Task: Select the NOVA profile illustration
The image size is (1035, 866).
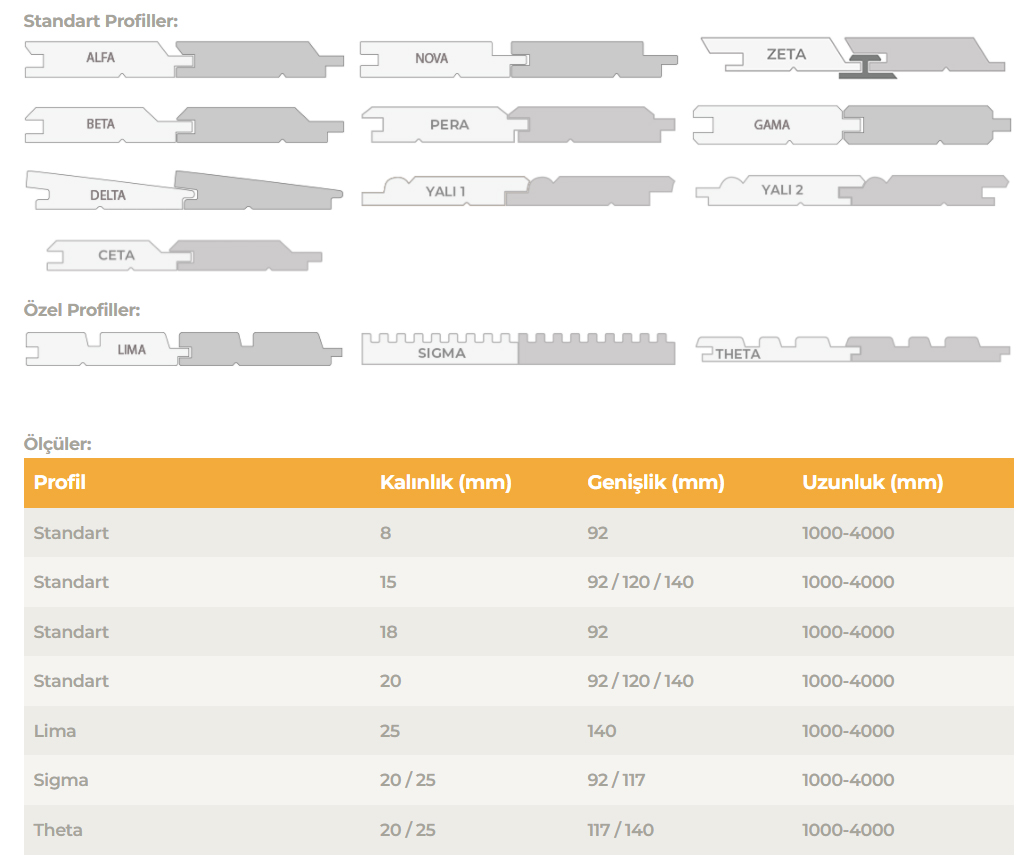Action: click(518, 59)
